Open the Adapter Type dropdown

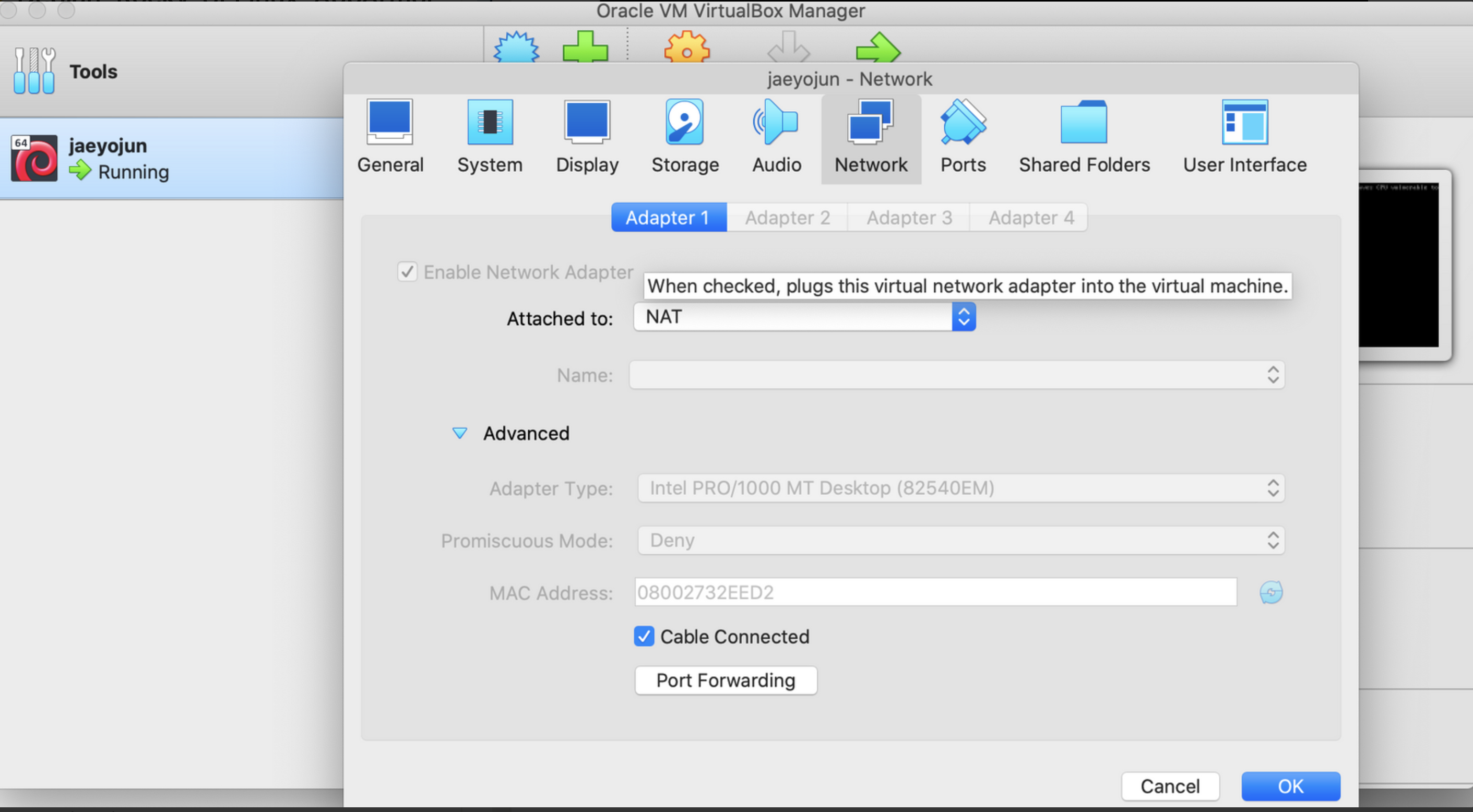coord(960,488)
